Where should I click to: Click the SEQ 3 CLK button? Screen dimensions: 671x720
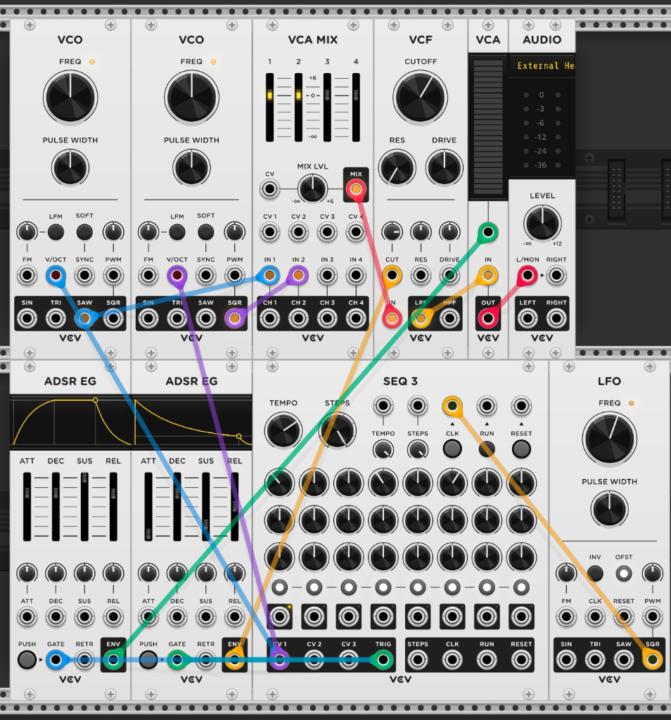coord(452,449)
